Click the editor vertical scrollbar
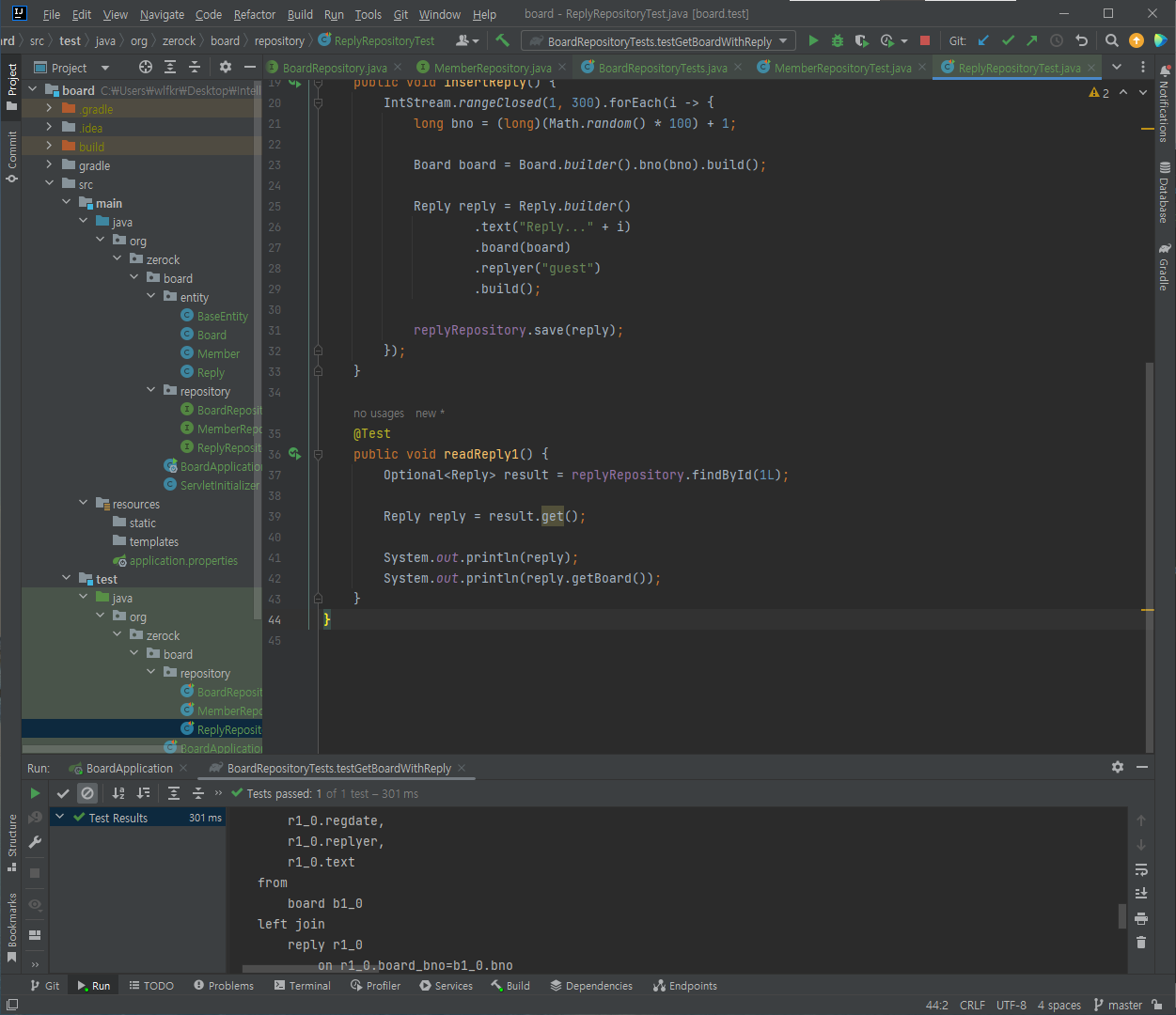Viewport: 1176px width, 1015px height. (1150, 556)
